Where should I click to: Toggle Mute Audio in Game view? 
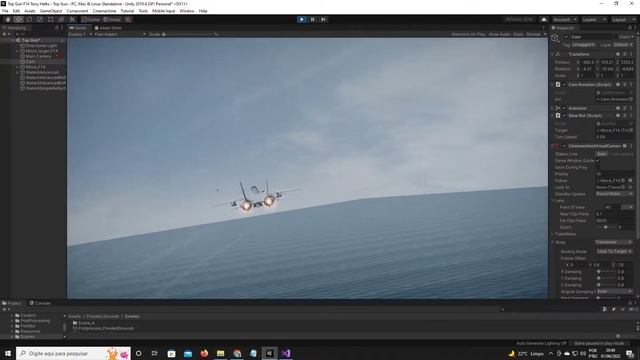[x=500, y=34]
